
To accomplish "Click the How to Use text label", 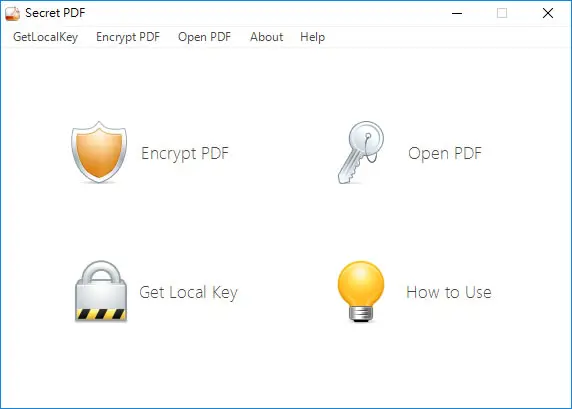I will 449,292.
